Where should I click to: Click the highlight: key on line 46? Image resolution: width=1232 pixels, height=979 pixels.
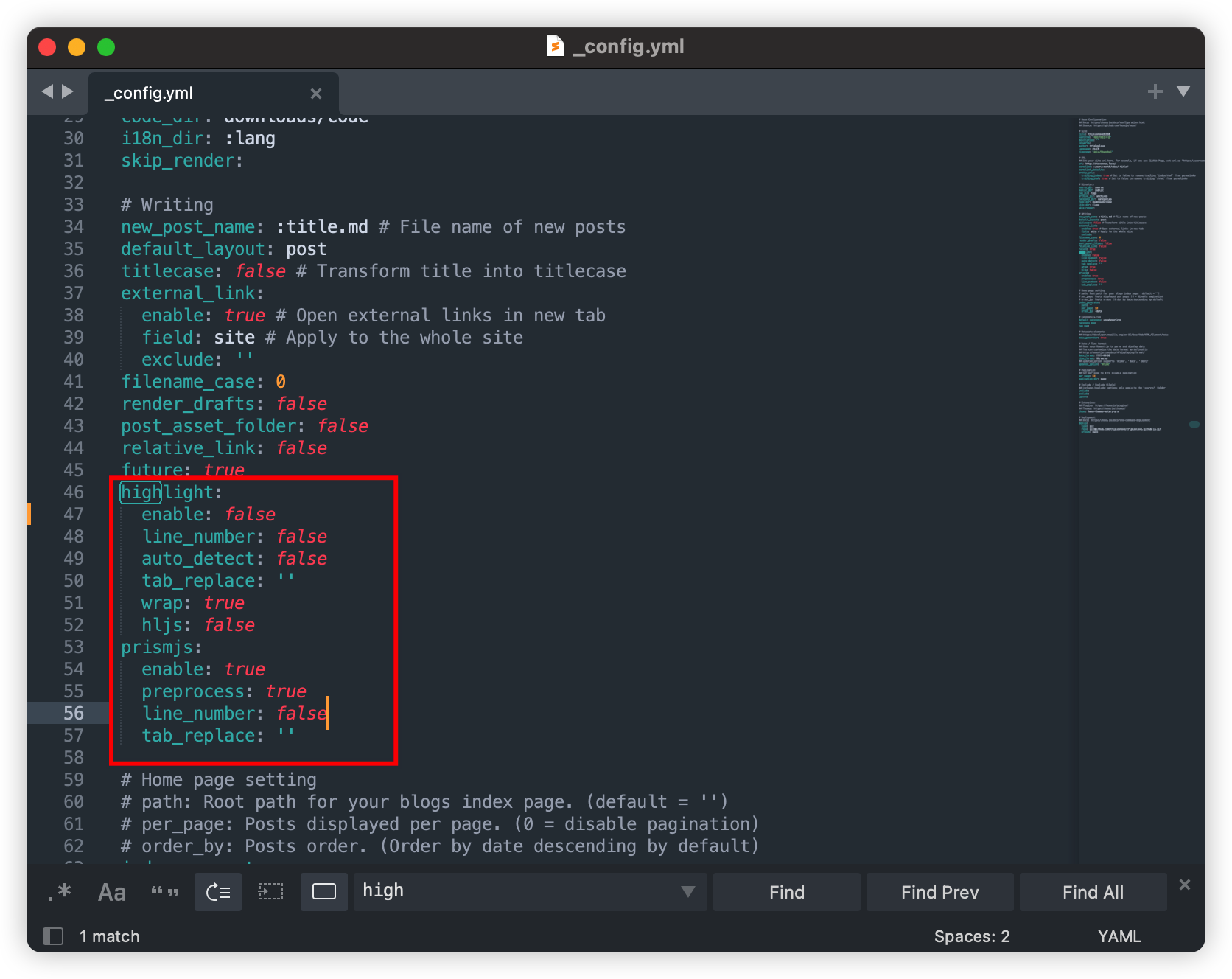pyautogui.click(x=172, y=492)
